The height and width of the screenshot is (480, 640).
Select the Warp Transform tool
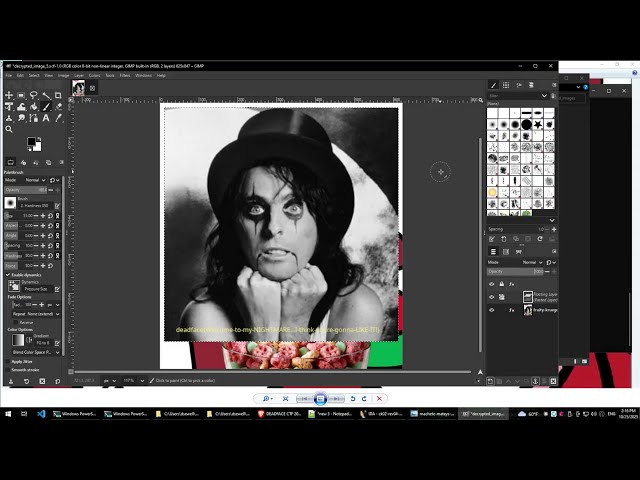pyautogui.click(x=21, y=107)
